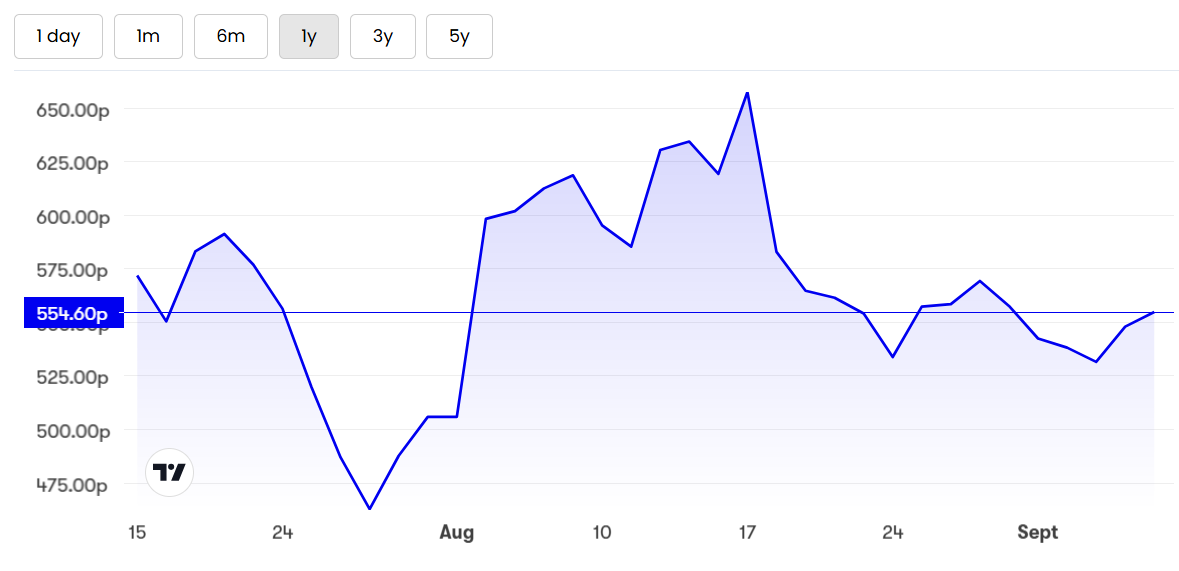Click the 10 date label on axis
Screen dimensions: 1179x571
tap(602, 533)
